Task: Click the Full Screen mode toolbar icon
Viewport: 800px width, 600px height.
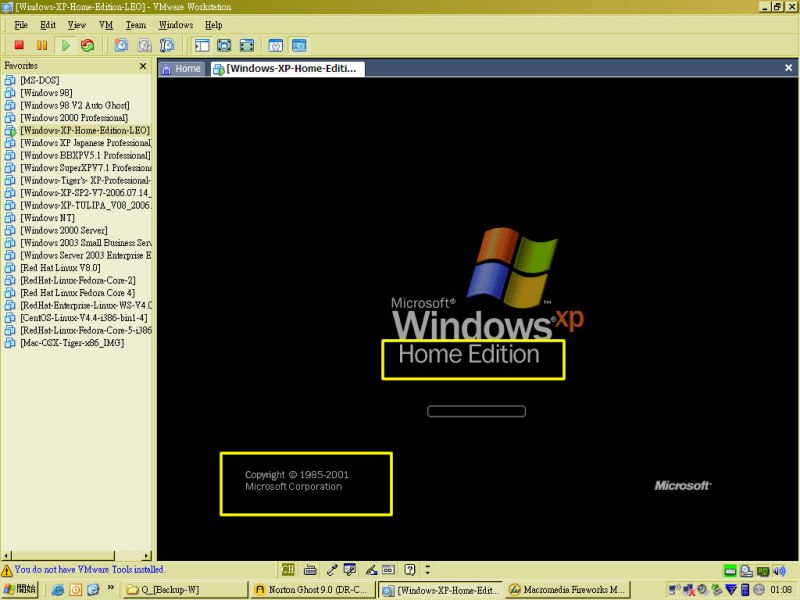Action: point(247,45)
